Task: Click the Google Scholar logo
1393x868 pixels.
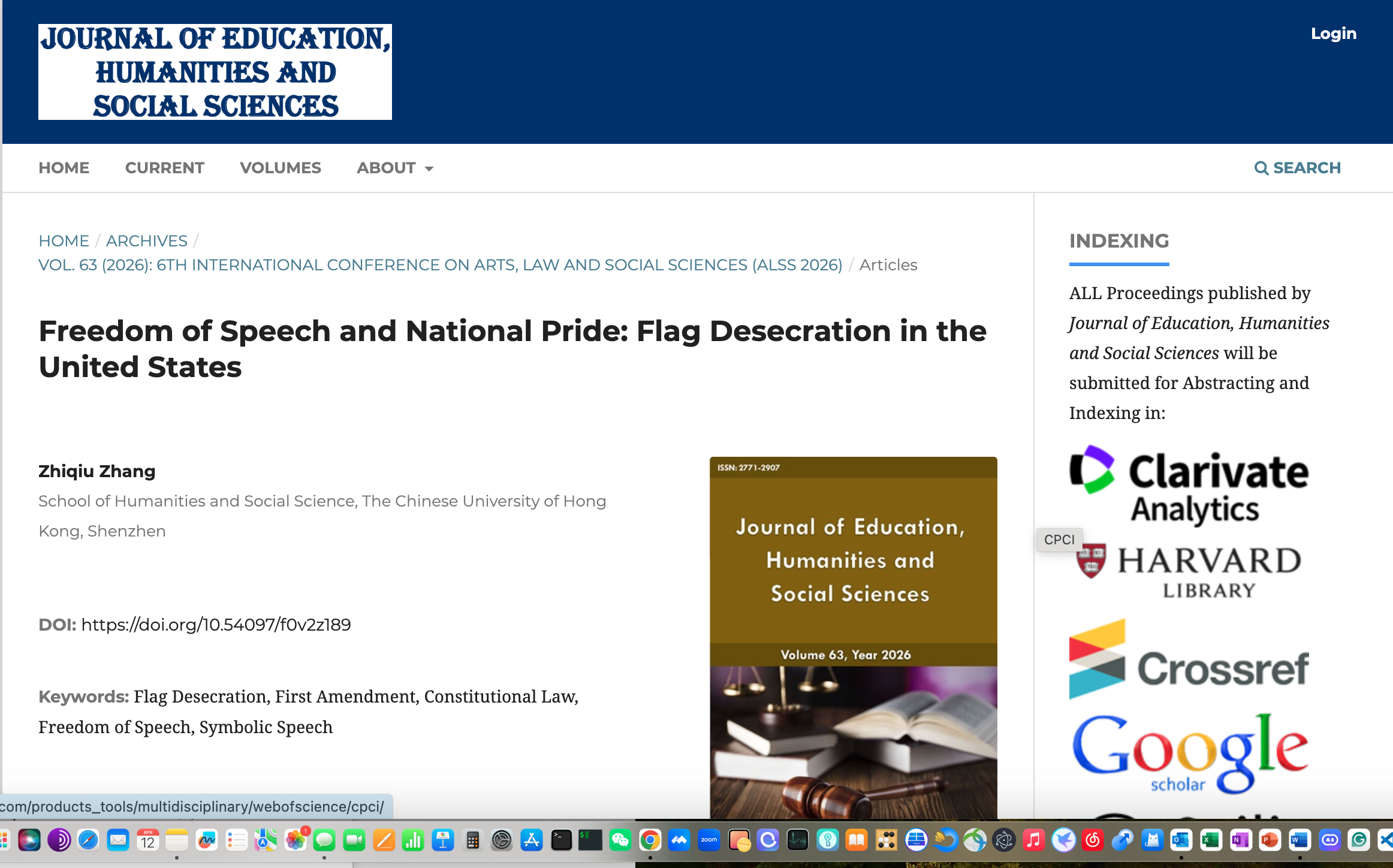Action: click(x=1189, y=753)
